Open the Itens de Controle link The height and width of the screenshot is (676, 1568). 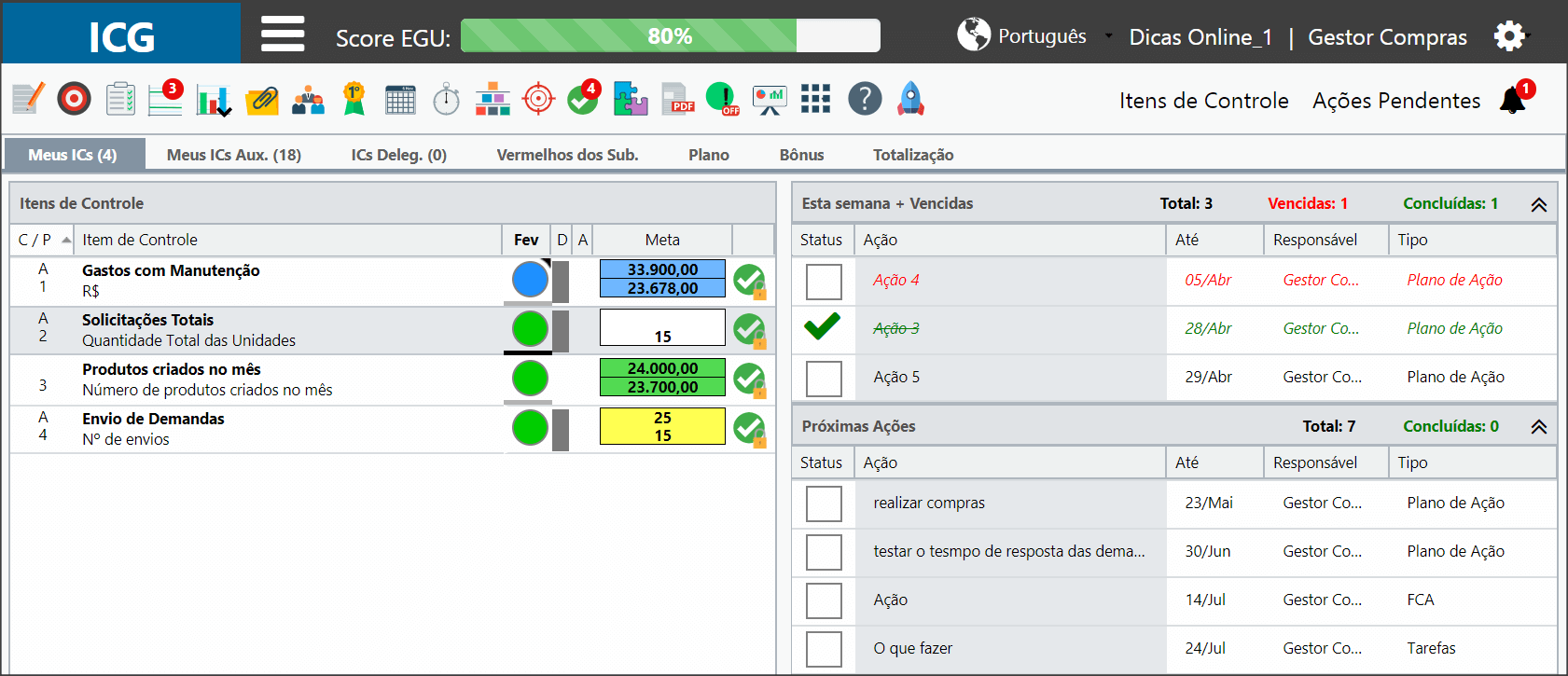(x=1204, y=100)
